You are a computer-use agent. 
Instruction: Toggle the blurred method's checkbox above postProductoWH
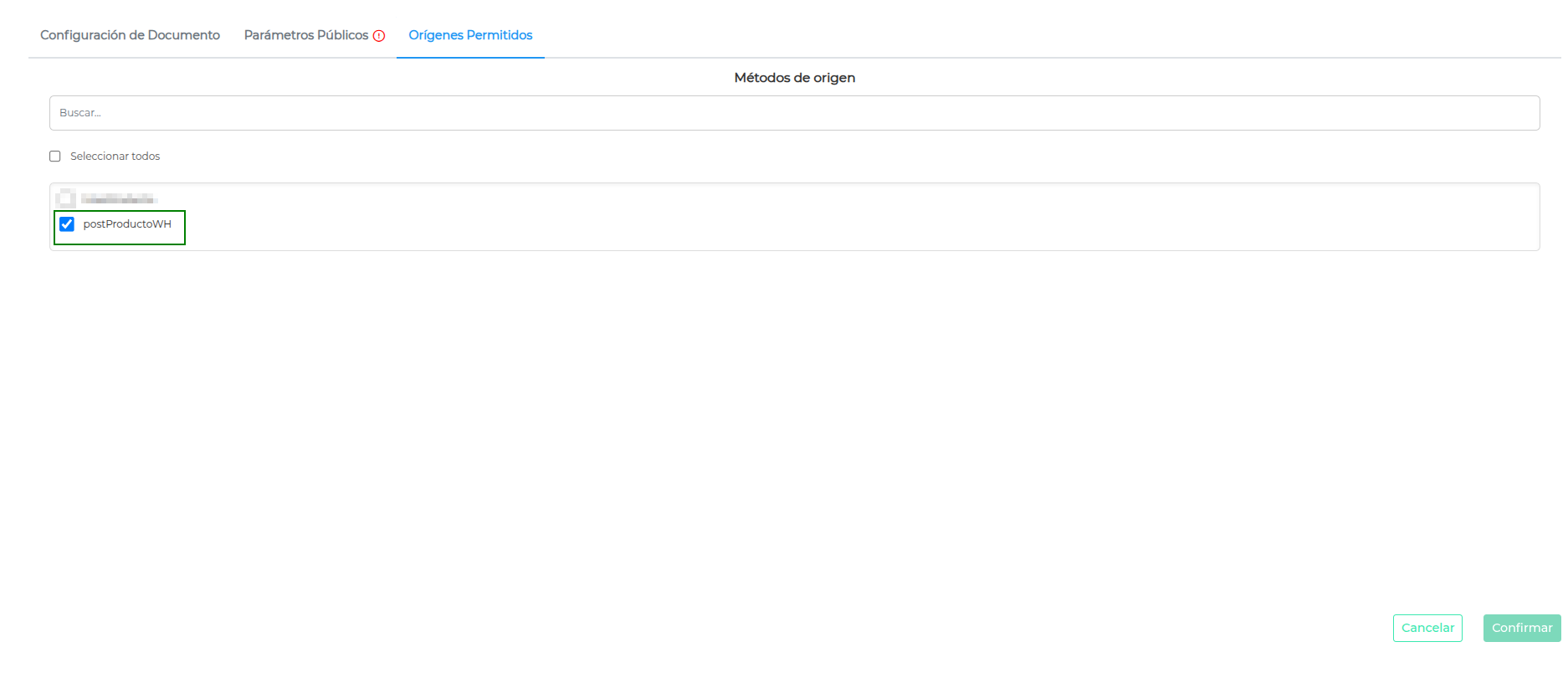click(65, 199)
